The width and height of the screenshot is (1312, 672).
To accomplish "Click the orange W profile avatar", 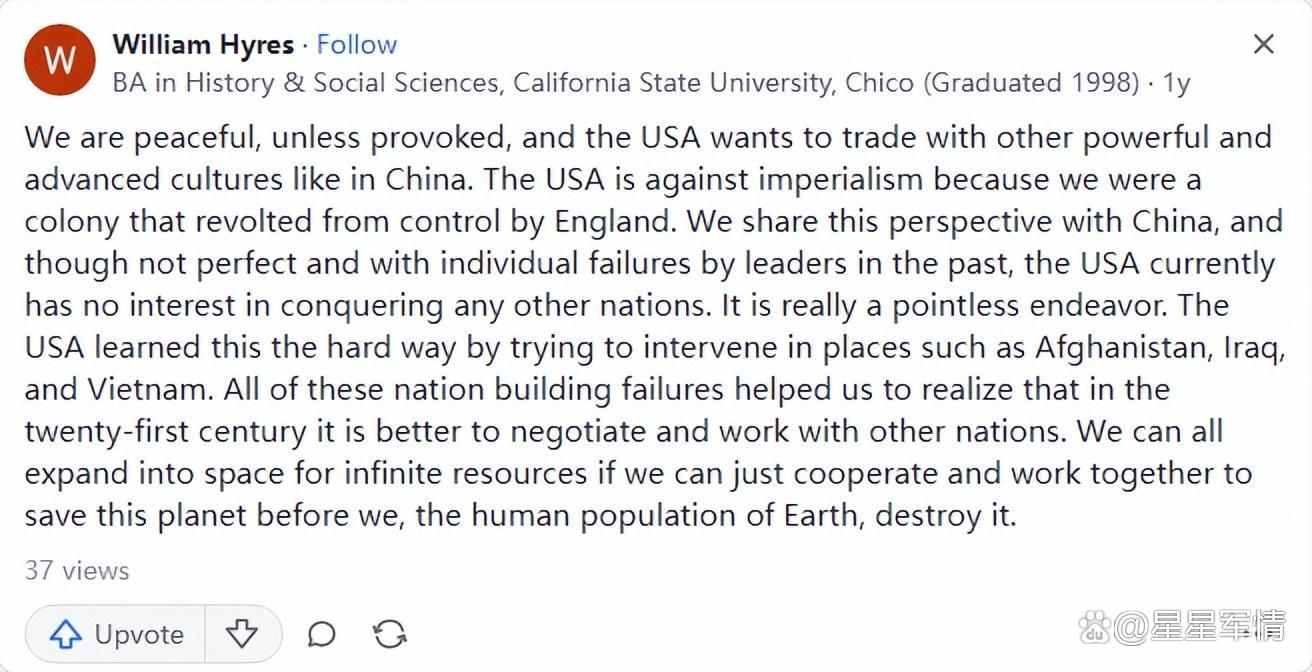I will point(59,60).
